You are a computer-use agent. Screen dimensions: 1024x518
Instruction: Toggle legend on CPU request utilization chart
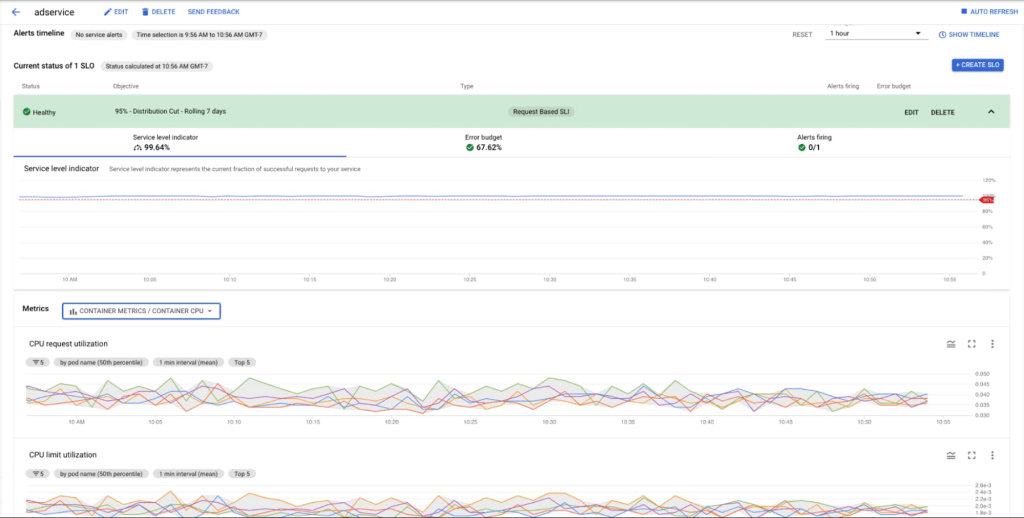(x=951, y=344)
